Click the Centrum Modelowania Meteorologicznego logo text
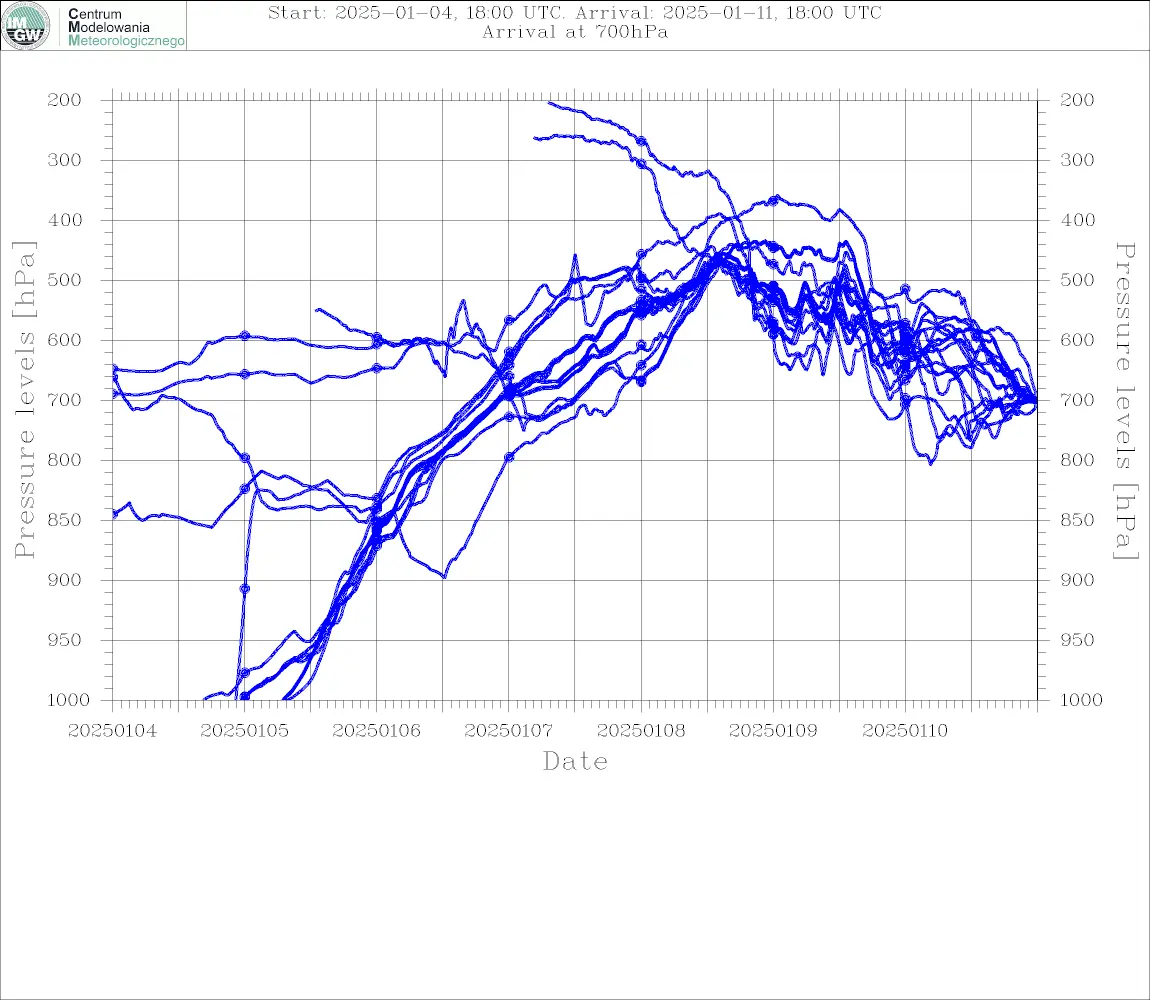The image size is (1150, 1000). (125, 27)
